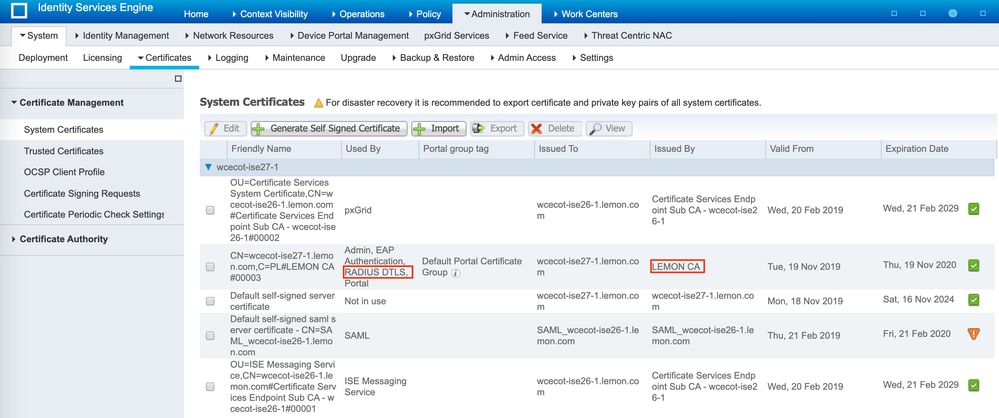Select checkbox for Default self-signed server certificate
The height and width of the screenshot is (418, 999).
click(210, 301)
